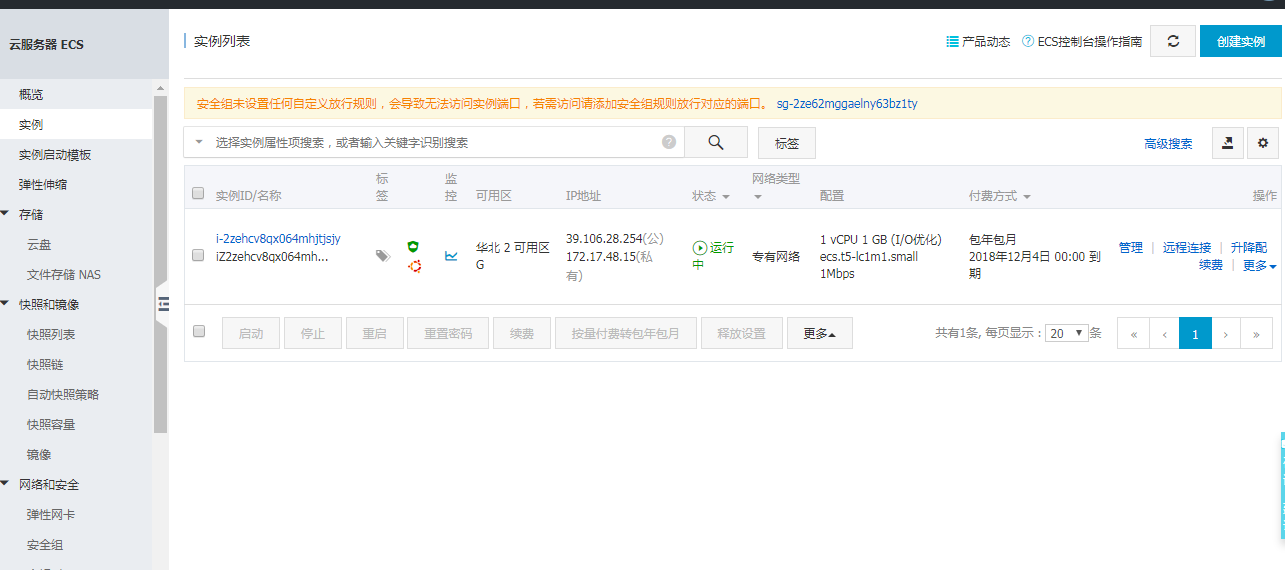The image size is (1285, 570).
Task: Open security group sg-2ze62mggaelny63bz1ty link
Action: [847, 103]
